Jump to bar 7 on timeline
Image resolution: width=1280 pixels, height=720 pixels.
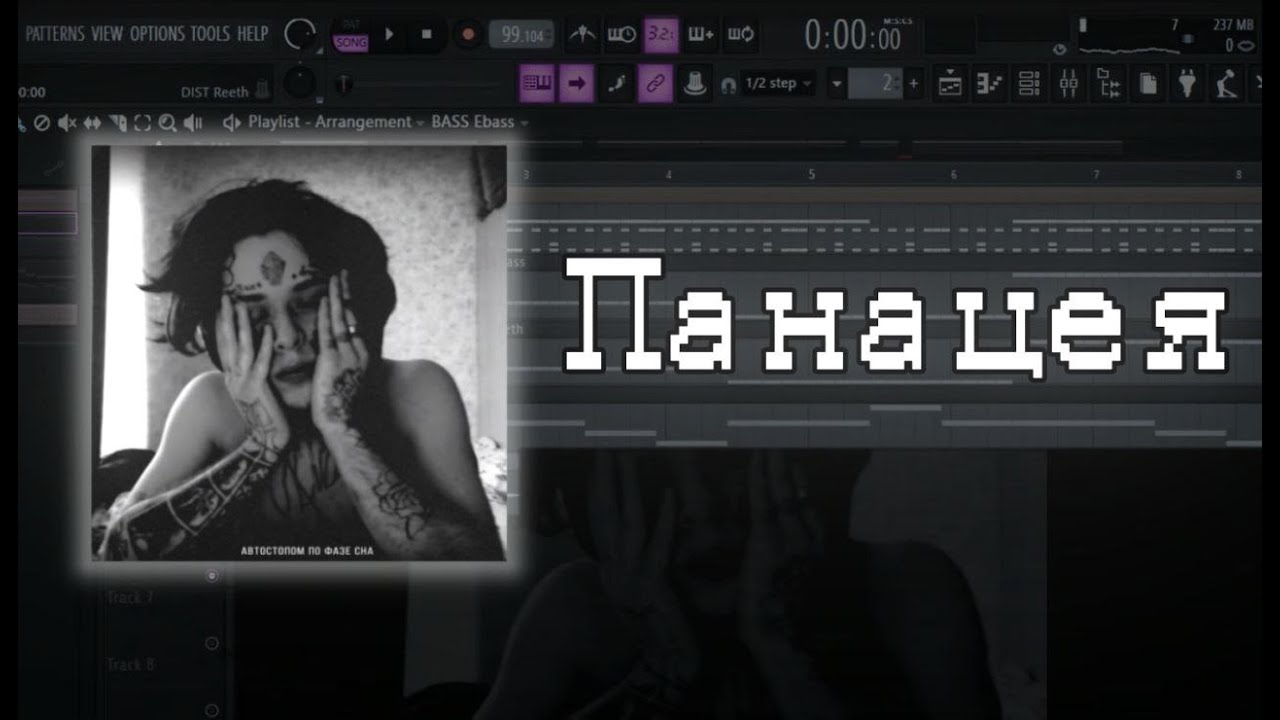pyautogui.click(x=1096, y=175)
